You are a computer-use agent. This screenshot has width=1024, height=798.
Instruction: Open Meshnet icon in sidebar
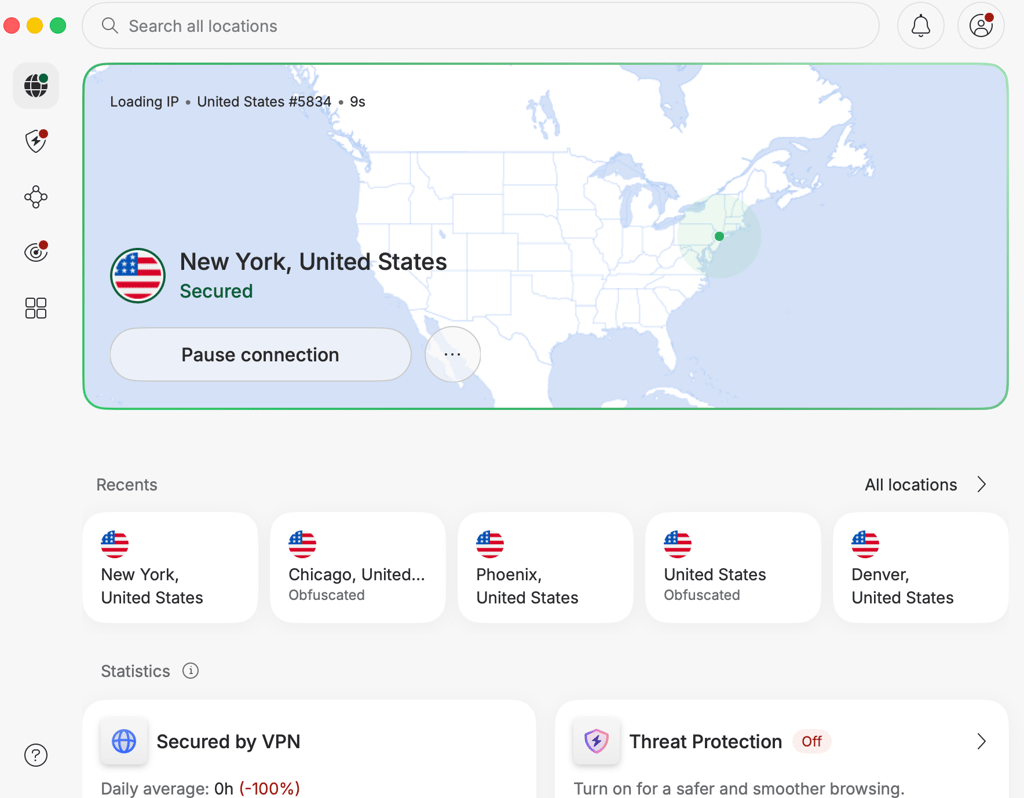pos(36,197)
